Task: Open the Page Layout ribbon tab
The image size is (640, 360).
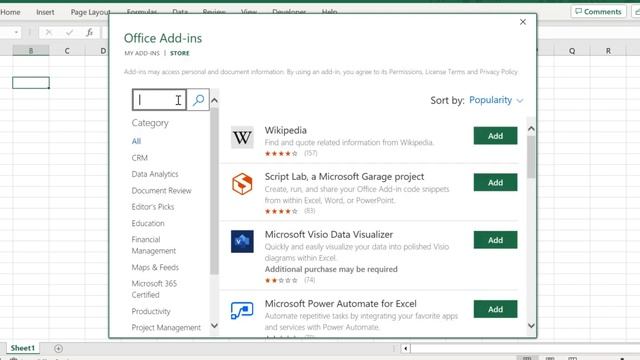Action: 90,12
